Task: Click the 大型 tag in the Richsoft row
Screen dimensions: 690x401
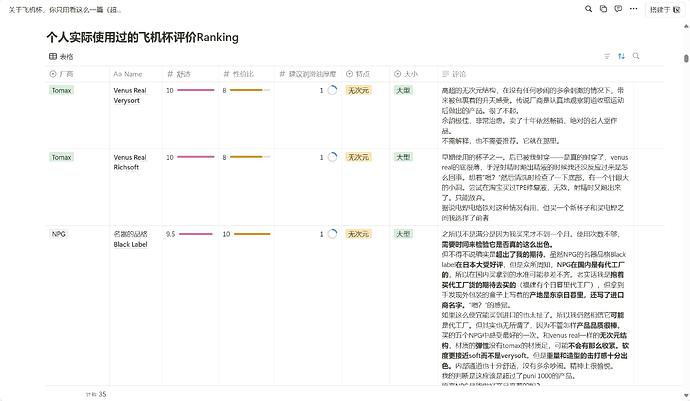Action: (403, 157)
